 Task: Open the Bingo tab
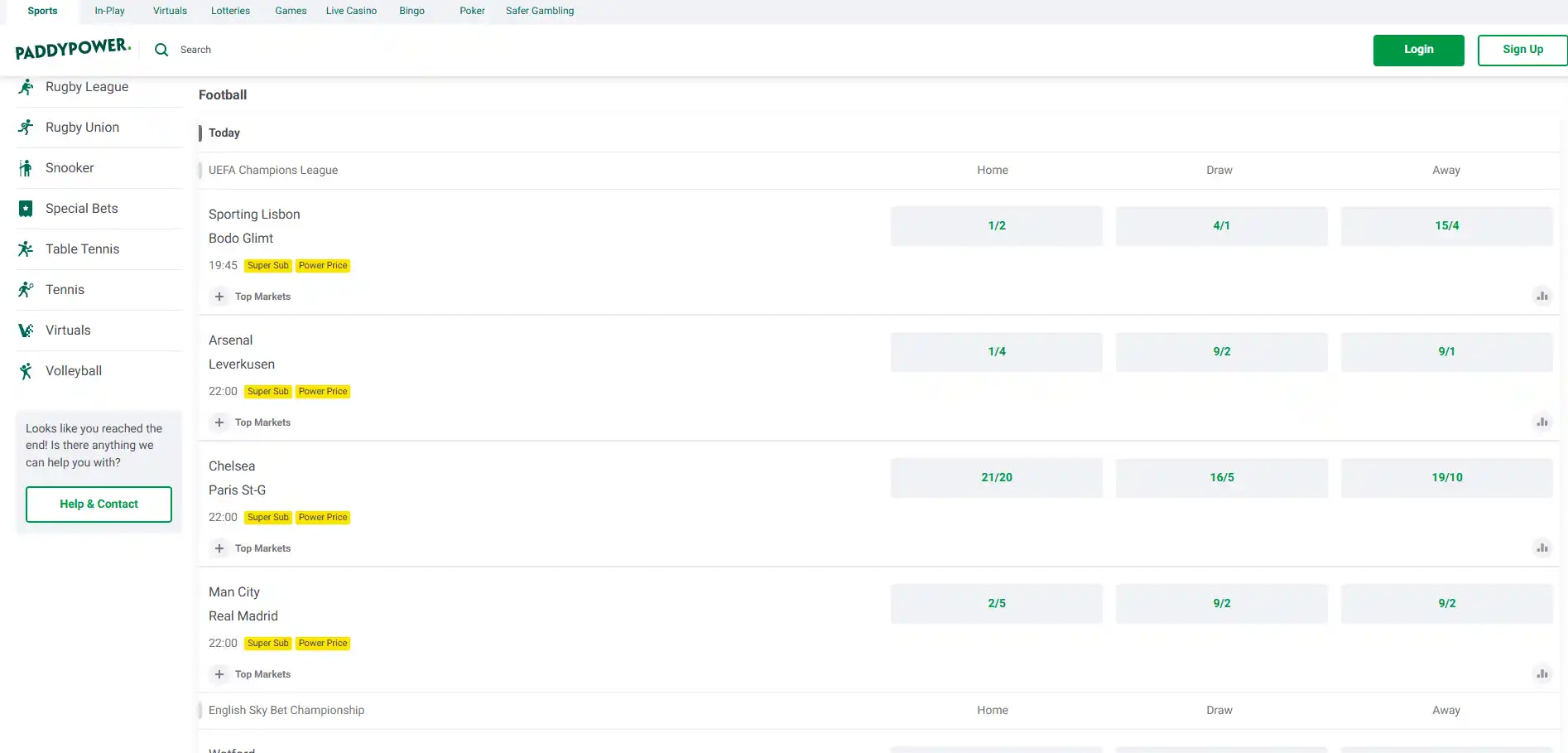pyautogui.click(x=411, y=11)
